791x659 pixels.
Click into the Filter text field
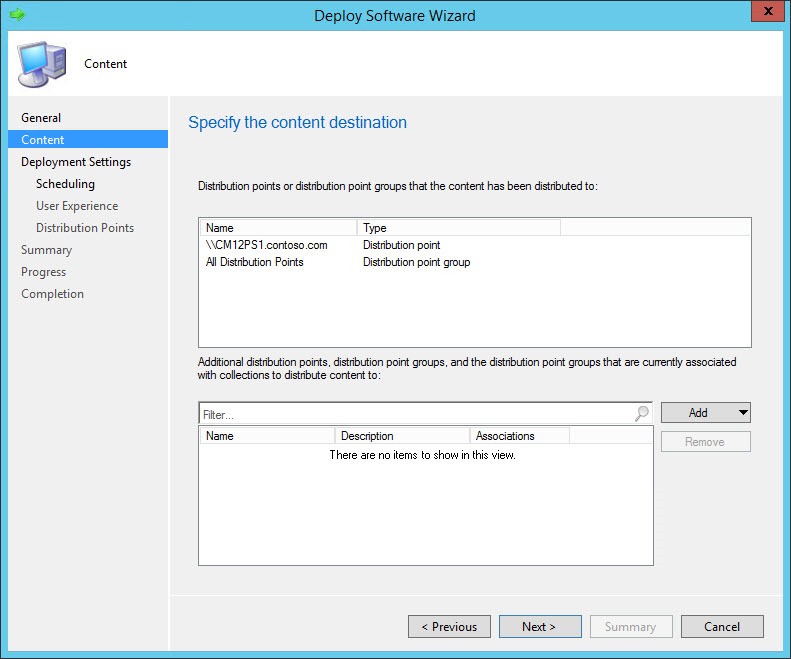tap(415, 413)
